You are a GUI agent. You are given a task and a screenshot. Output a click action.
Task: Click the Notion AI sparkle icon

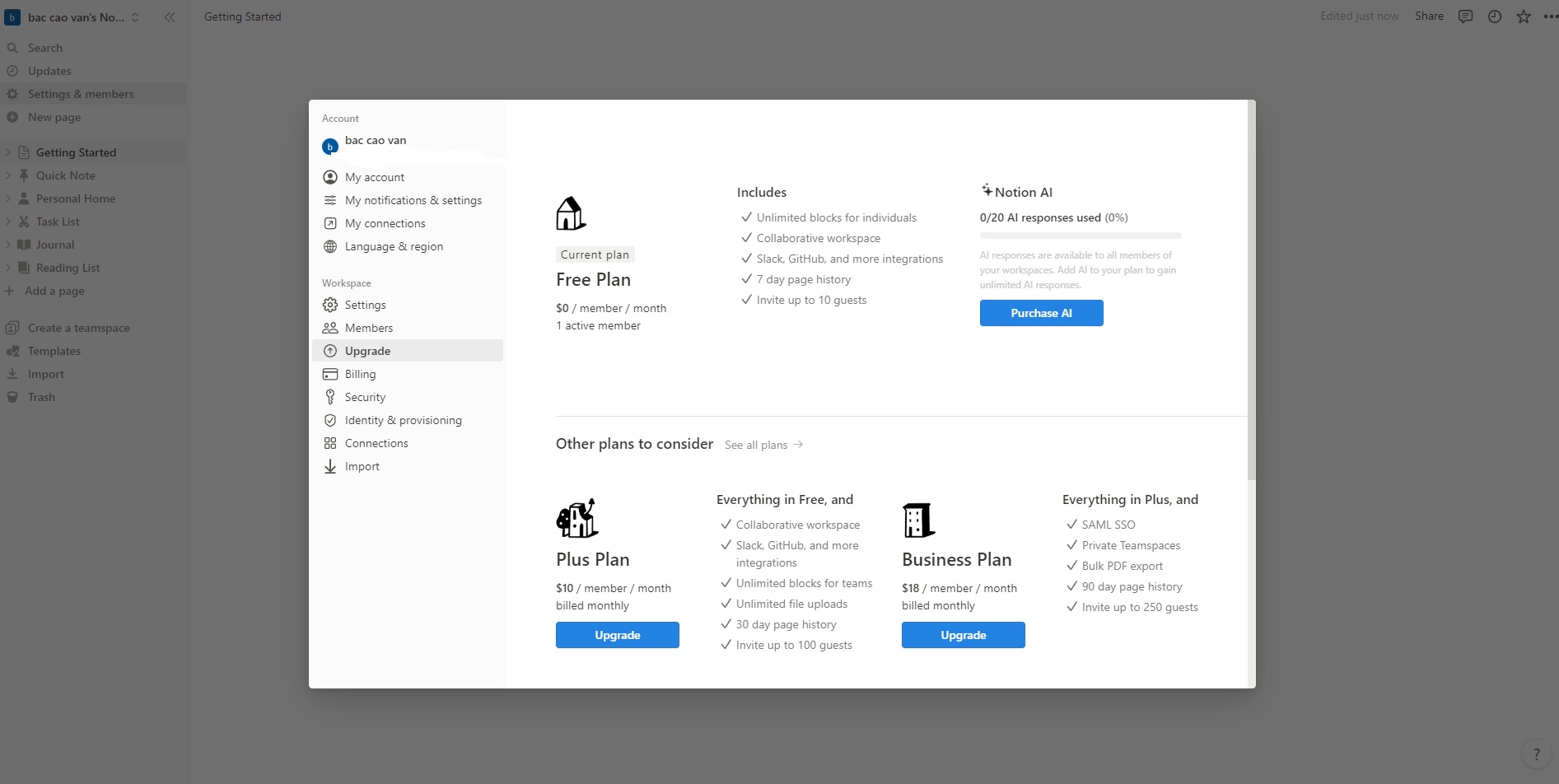(987, 190)
